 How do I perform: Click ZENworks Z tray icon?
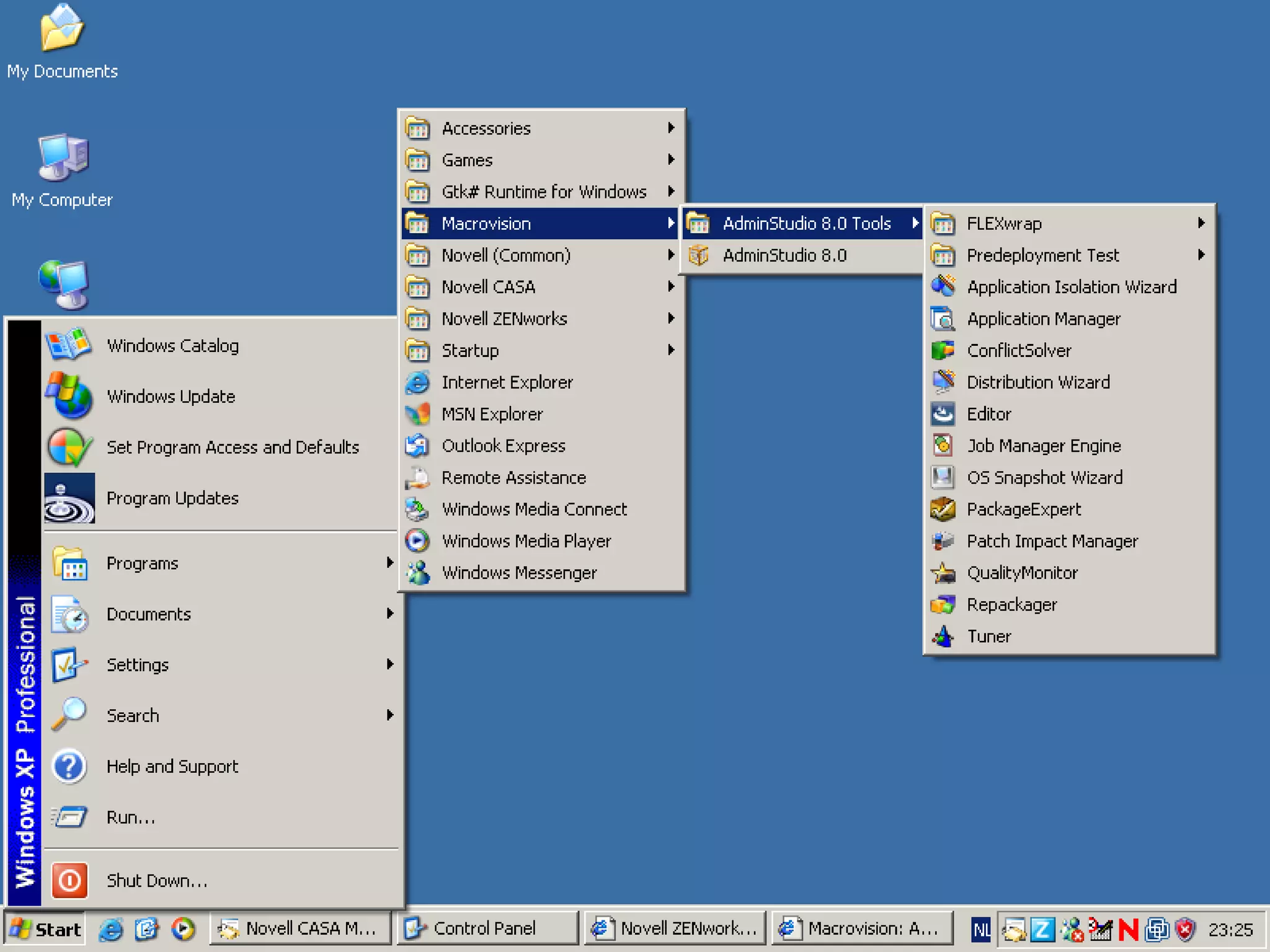point(1042,928)
